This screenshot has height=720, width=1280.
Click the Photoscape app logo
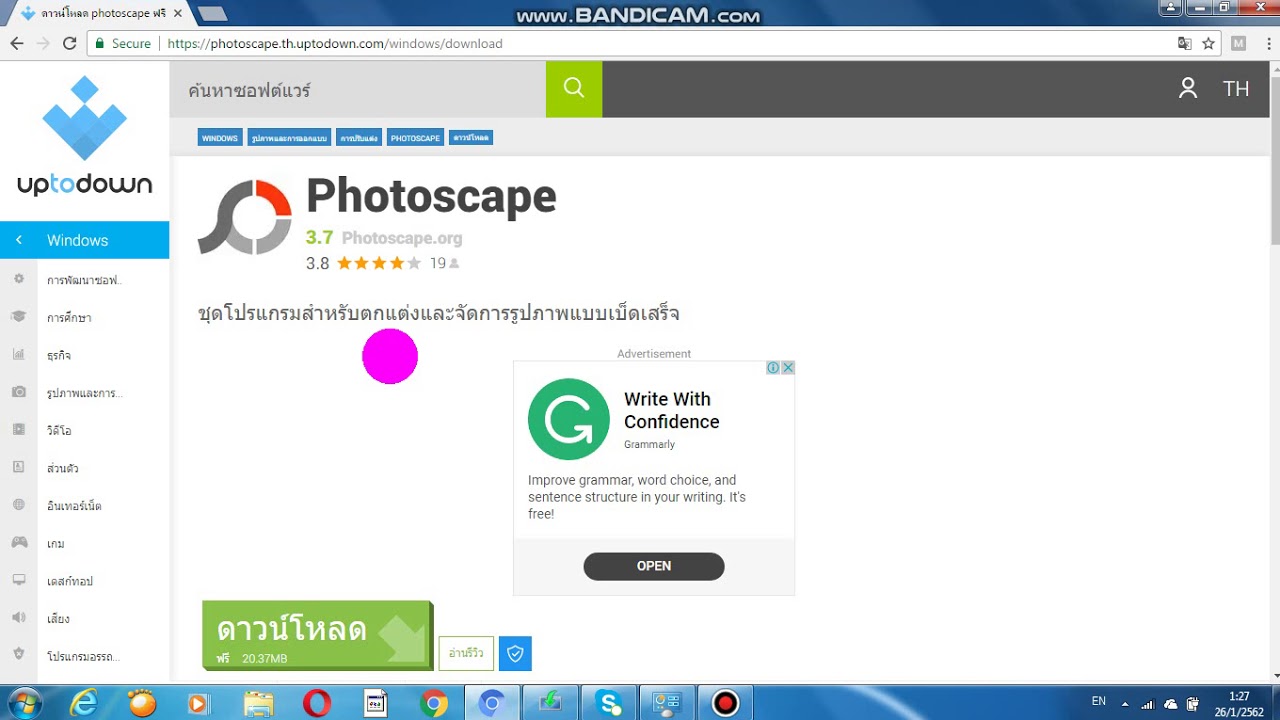pyautogui.click(x=245, y=218)
